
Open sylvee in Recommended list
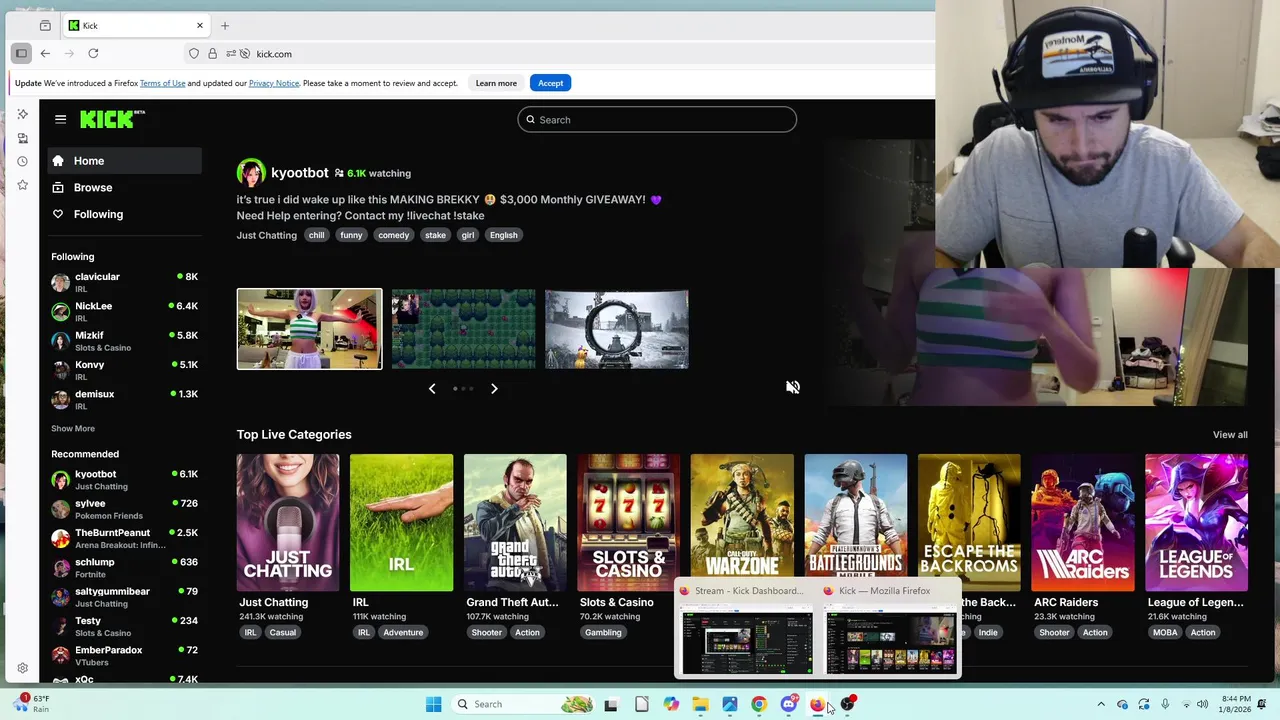(124, 509)
